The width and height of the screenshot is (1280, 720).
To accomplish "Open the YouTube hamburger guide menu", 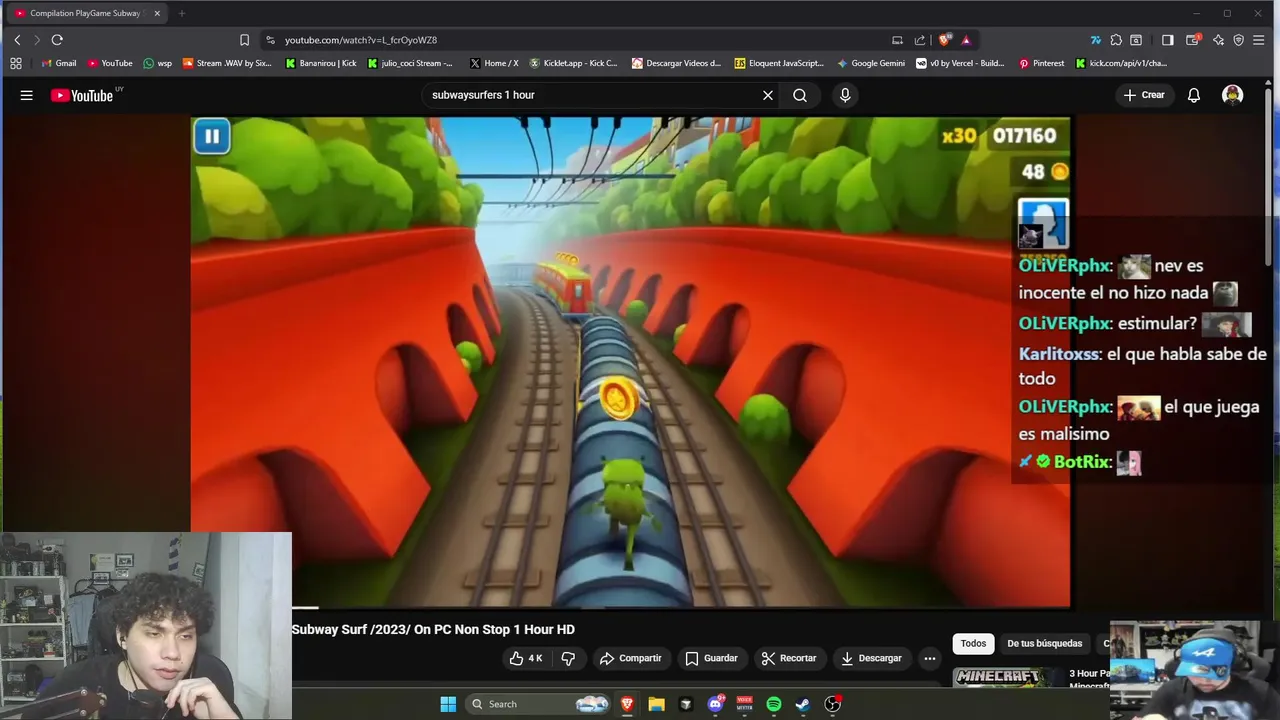I will [27, 95].
